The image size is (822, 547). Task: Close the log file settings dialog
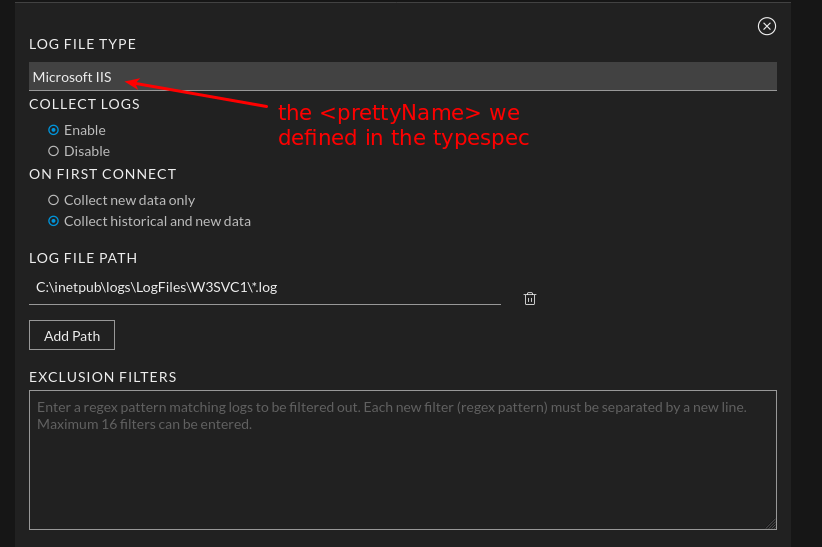point(767,26)
